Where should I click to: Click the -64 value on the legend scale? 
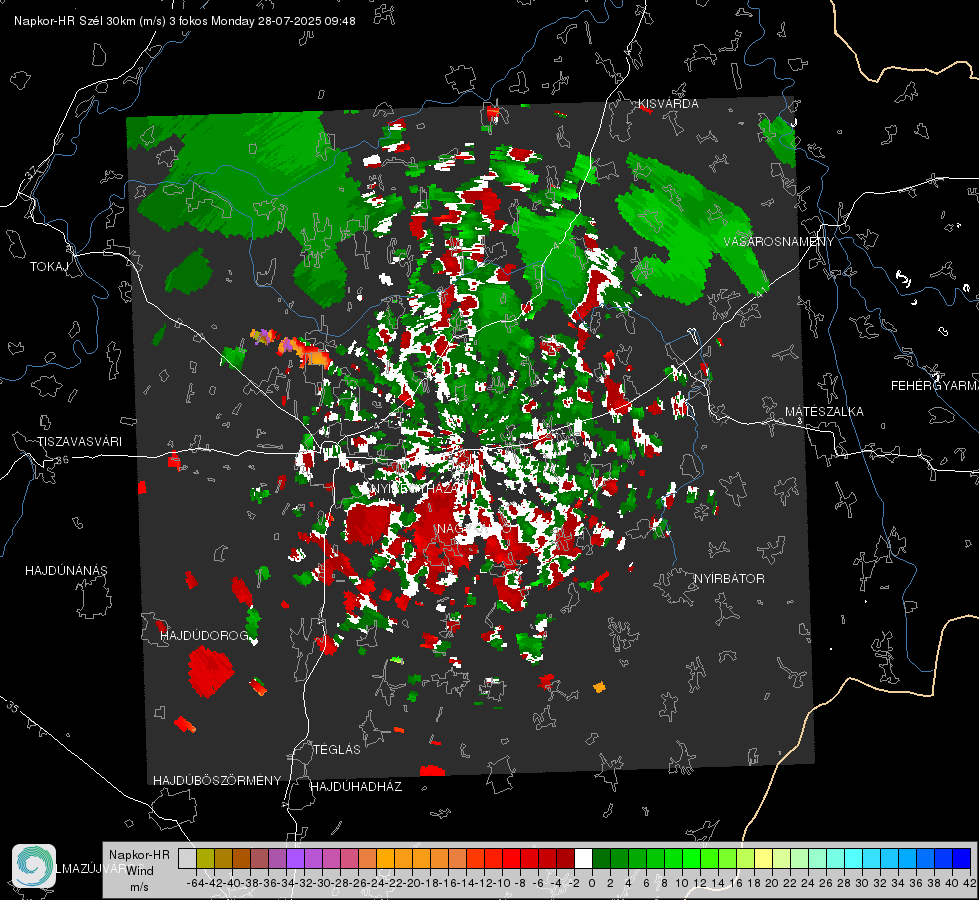pos(196,883)
